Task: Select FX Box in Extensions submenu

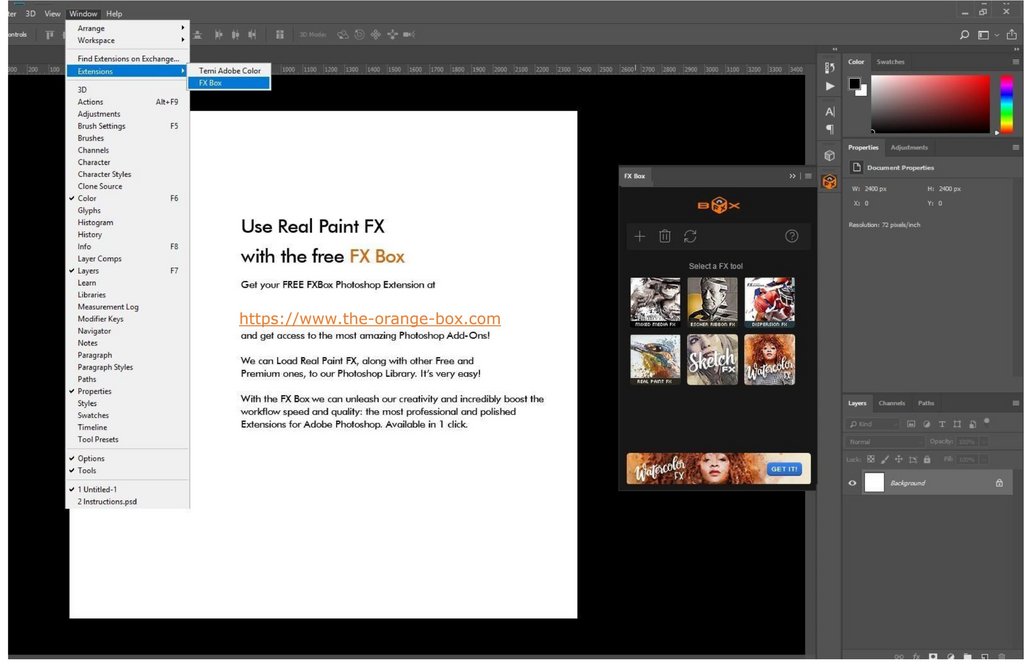Action: pos(210,83)
